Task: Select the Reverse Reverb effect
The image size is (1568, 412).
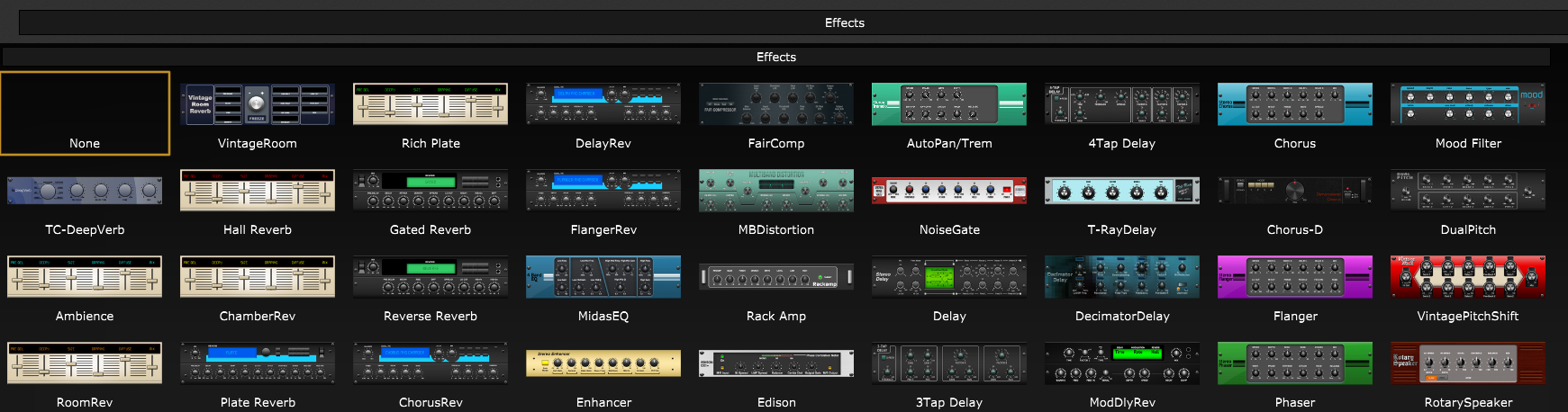Action: coord(431,286)
